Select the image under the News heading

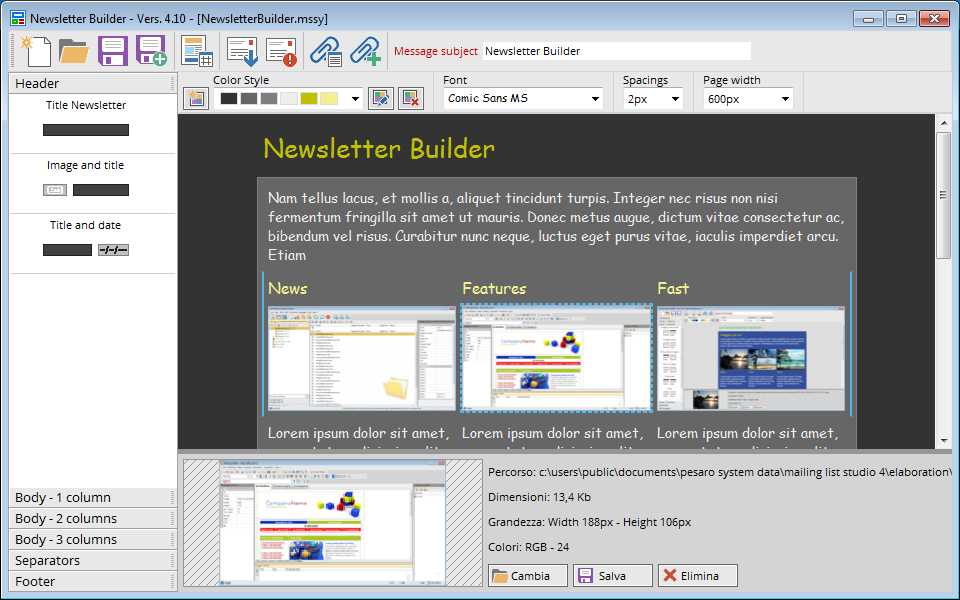point(362,358)
